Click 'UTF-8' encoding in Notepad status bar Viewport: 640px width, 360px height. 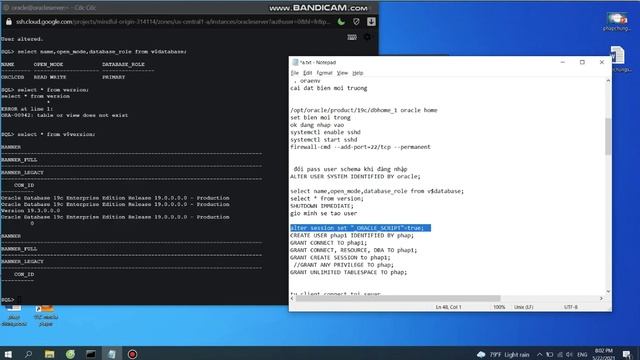click(571, 307)
